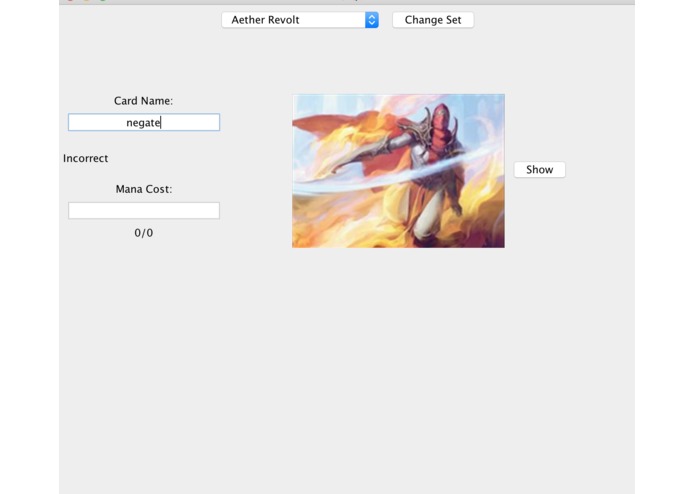Image resolution: width=695 pixels, height=494 pixels.
Task: Click the dropdown stepper arrows on set selector
Action: [x=371, y=20]
